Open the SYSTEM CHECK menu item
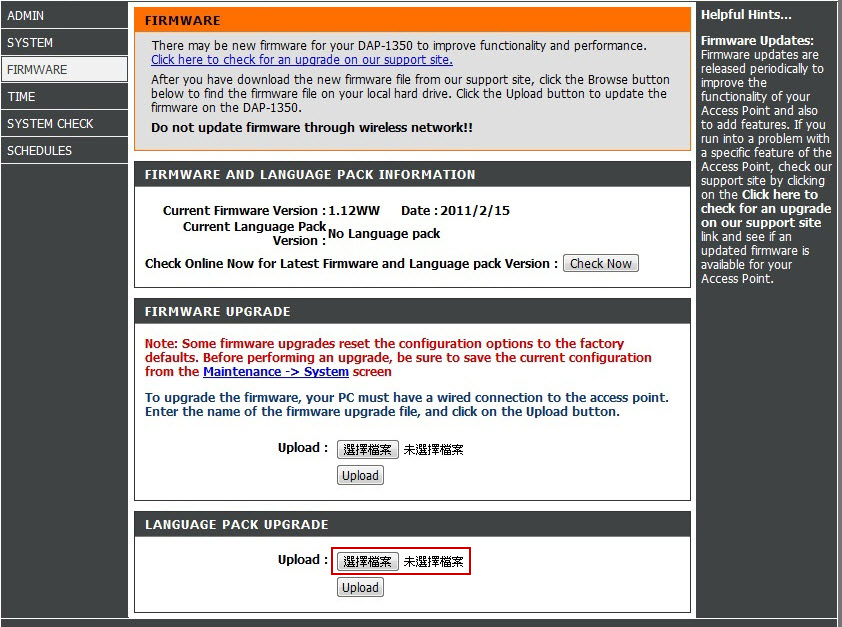Screen dimensions: 842x627 (64, 123)
